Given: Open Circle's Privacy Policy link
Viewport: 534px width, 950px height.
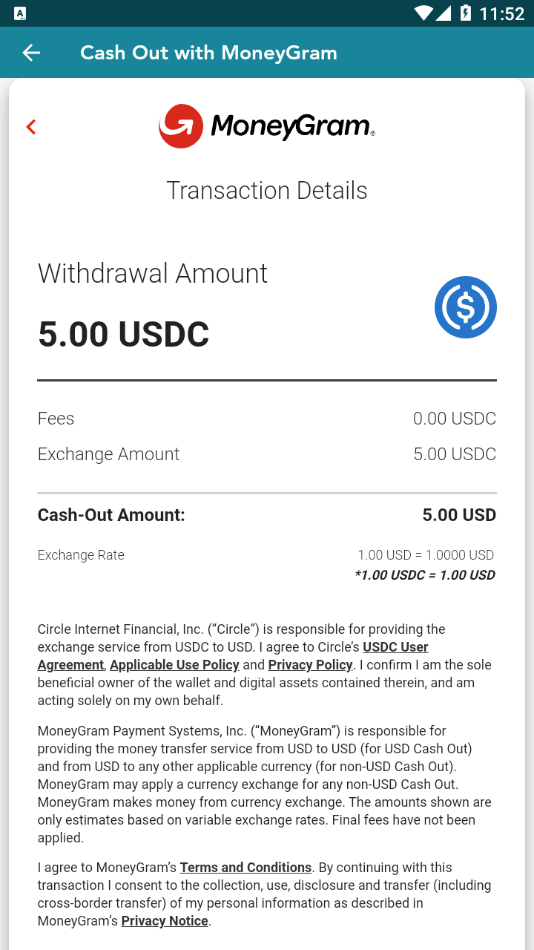Looking at the screenshot, I should 310,665.
